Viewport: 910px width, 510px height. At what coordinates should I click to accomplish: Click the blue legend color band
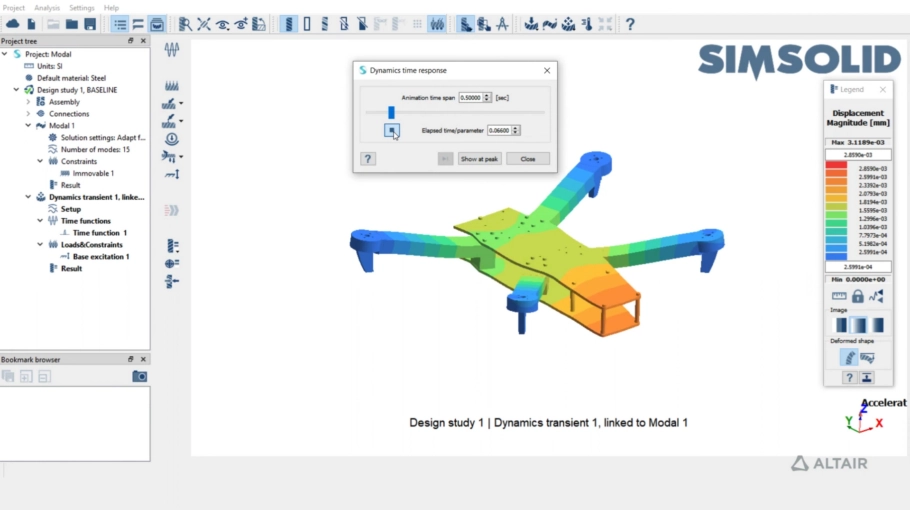pyautogui.click(x=836, y=256)
